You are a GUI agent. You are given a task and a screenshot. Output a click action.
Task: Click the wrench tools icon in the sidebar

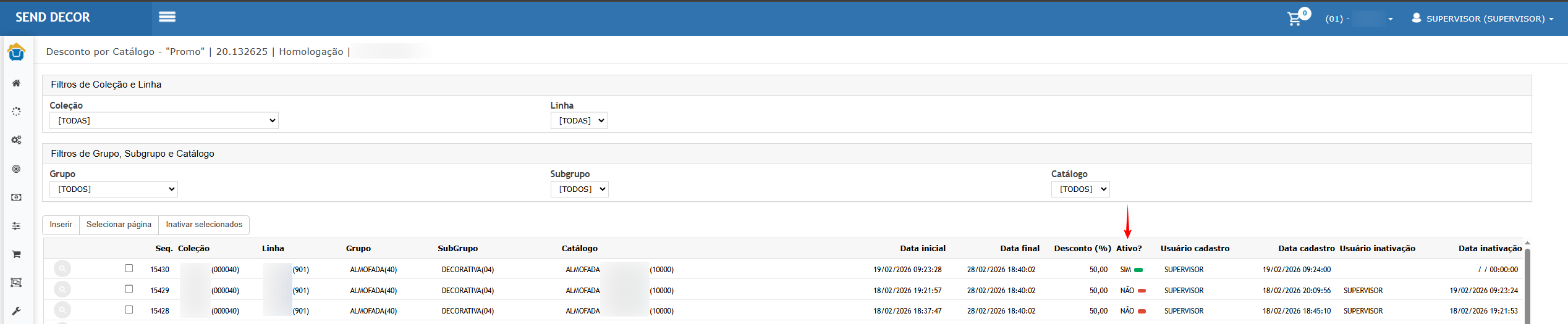(17, 311)
